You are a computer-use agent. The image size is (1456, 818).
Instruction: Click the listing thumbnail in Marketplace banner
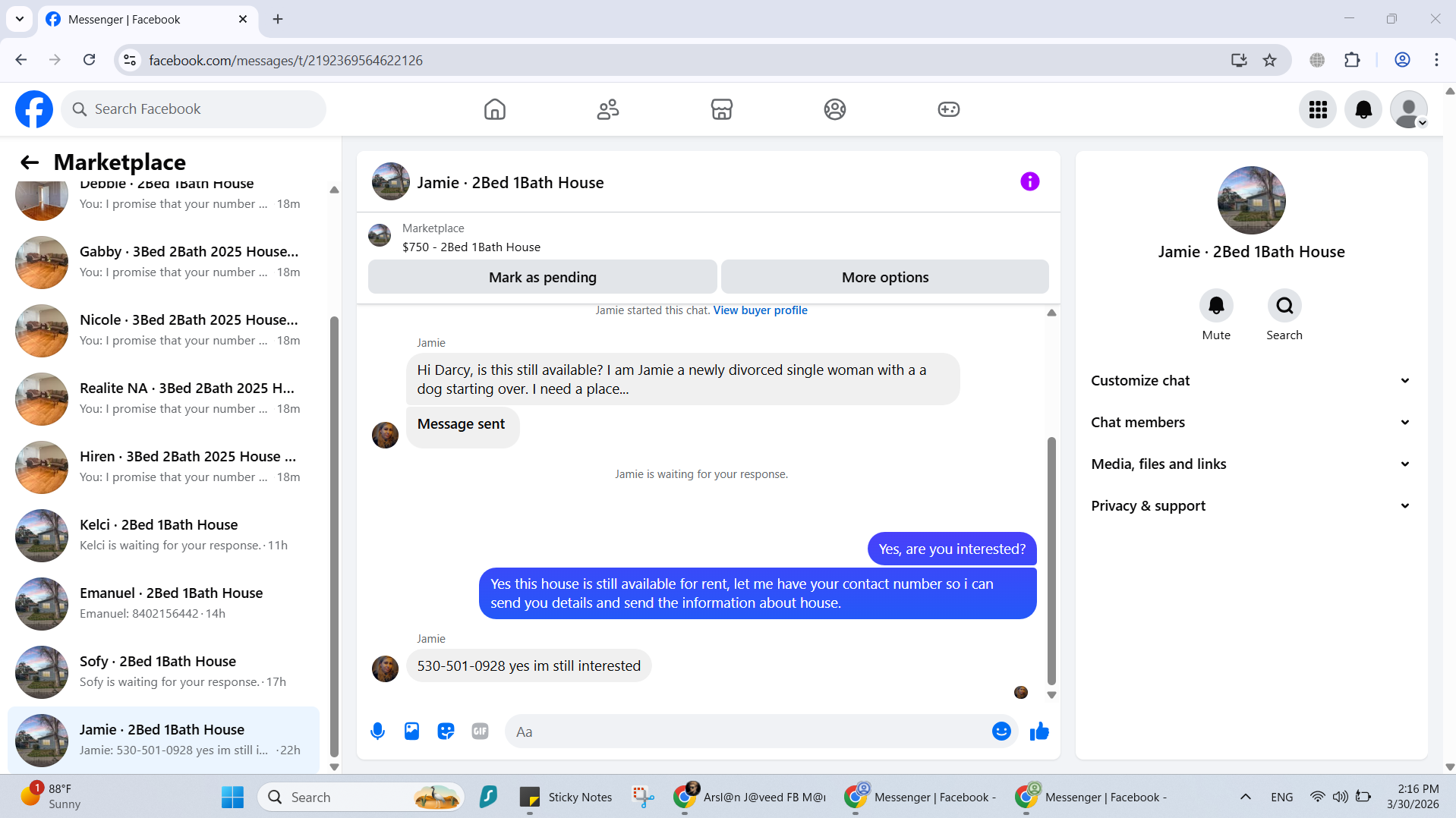(x=380, y=236)
